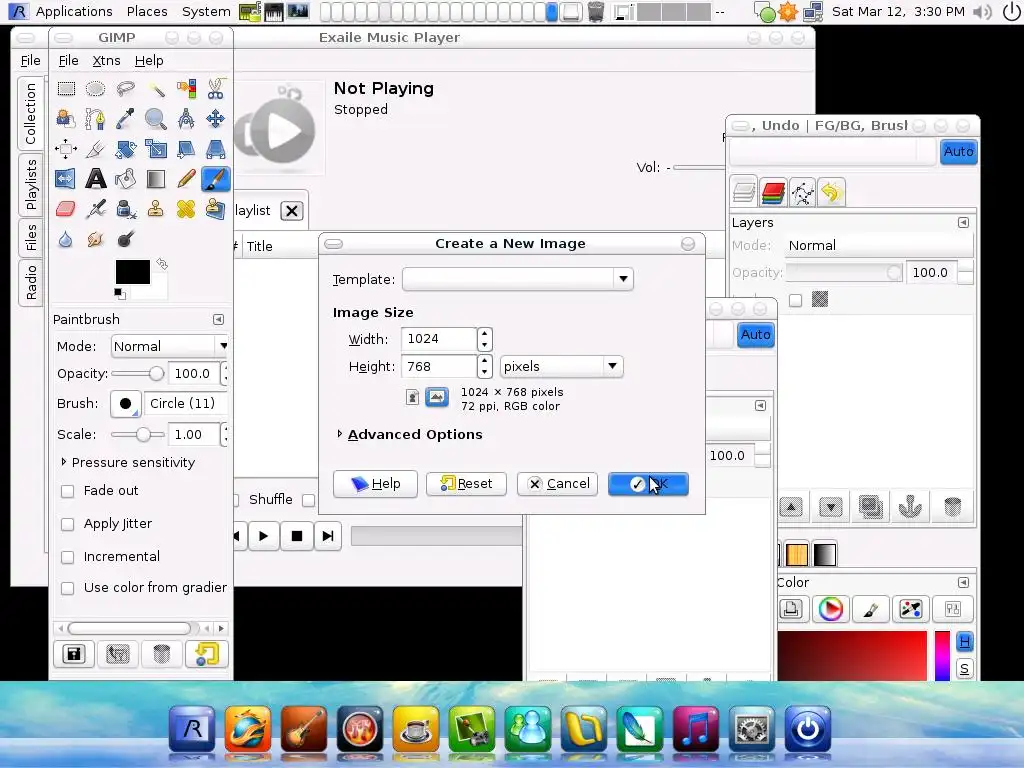
Task: Select the Heal tool
Action: point(185,209)
